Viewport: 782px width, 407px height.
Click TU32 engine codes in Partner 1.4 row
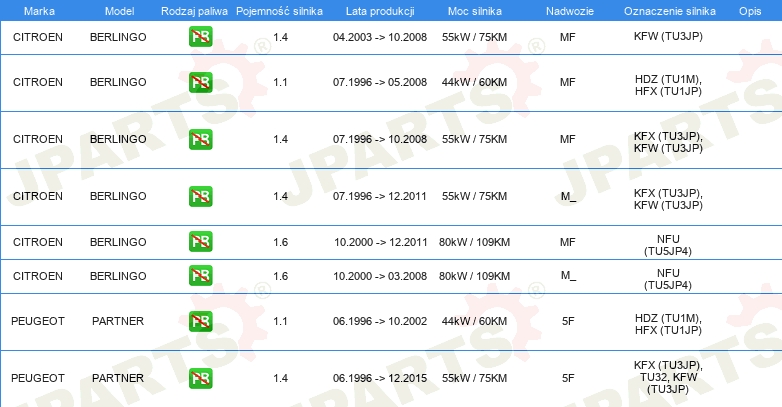668,377
